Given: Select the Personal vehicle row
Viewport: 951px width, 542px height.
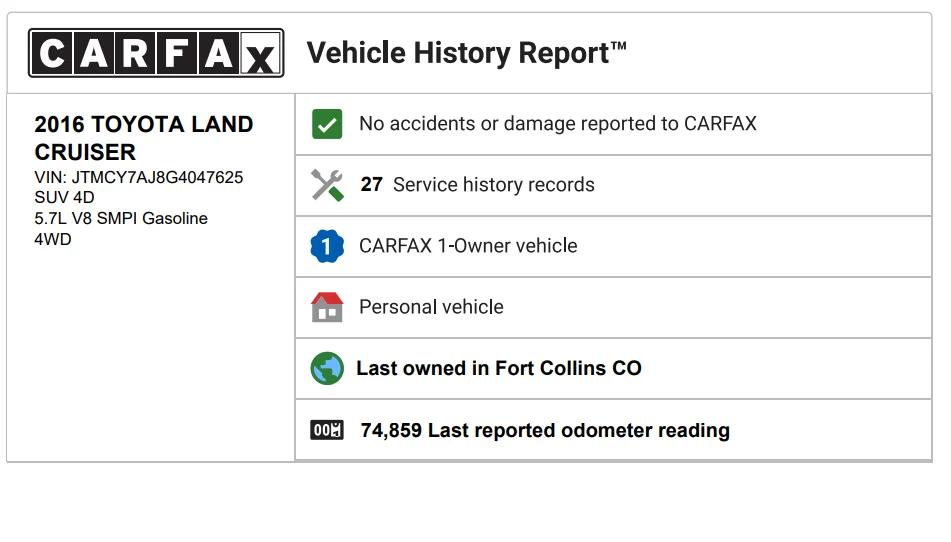Looking at the screenshot, I should [x=613, y=307].
